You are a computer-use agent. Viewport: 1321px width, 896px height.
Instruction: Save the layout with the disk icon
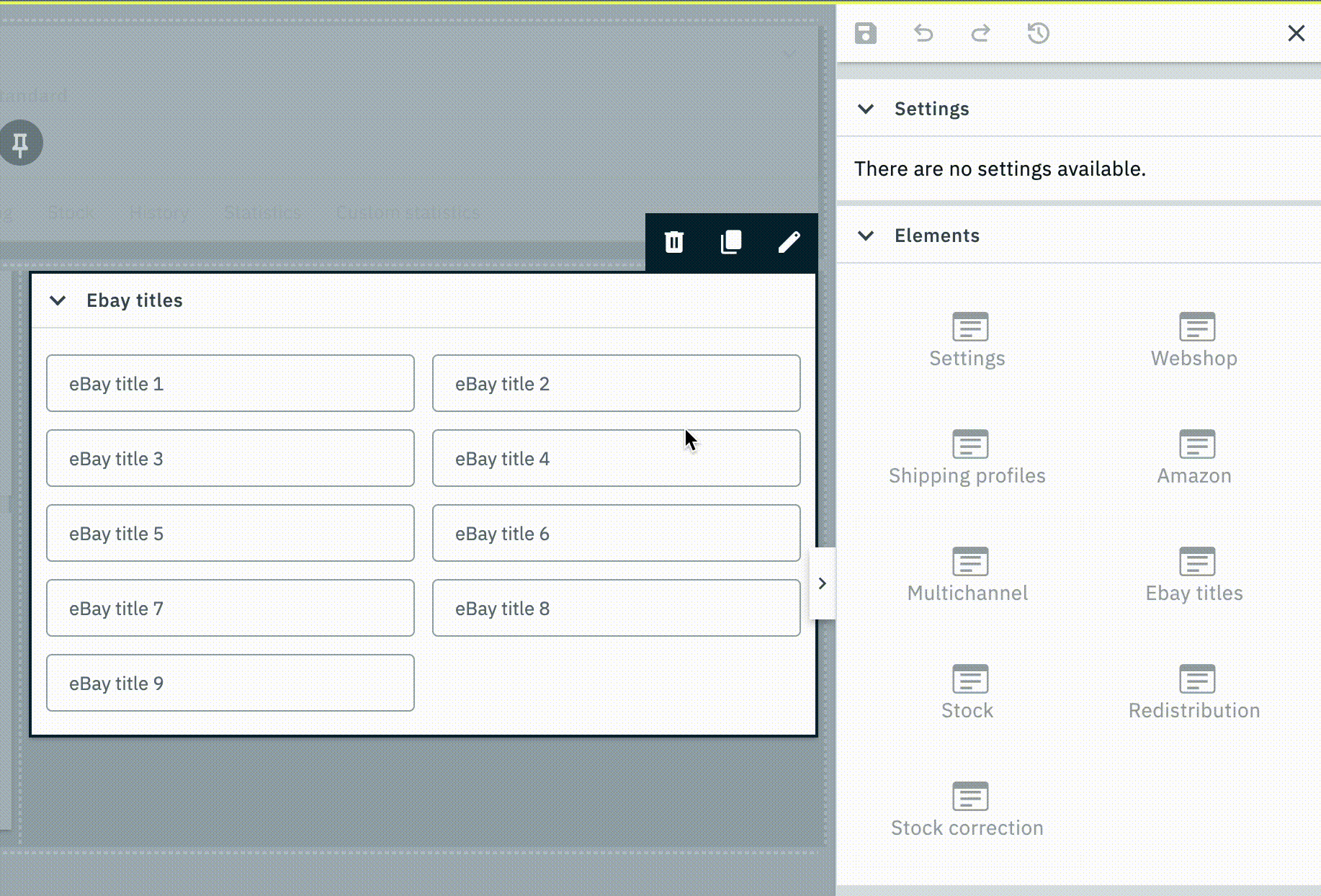click(x=866, y=33)
